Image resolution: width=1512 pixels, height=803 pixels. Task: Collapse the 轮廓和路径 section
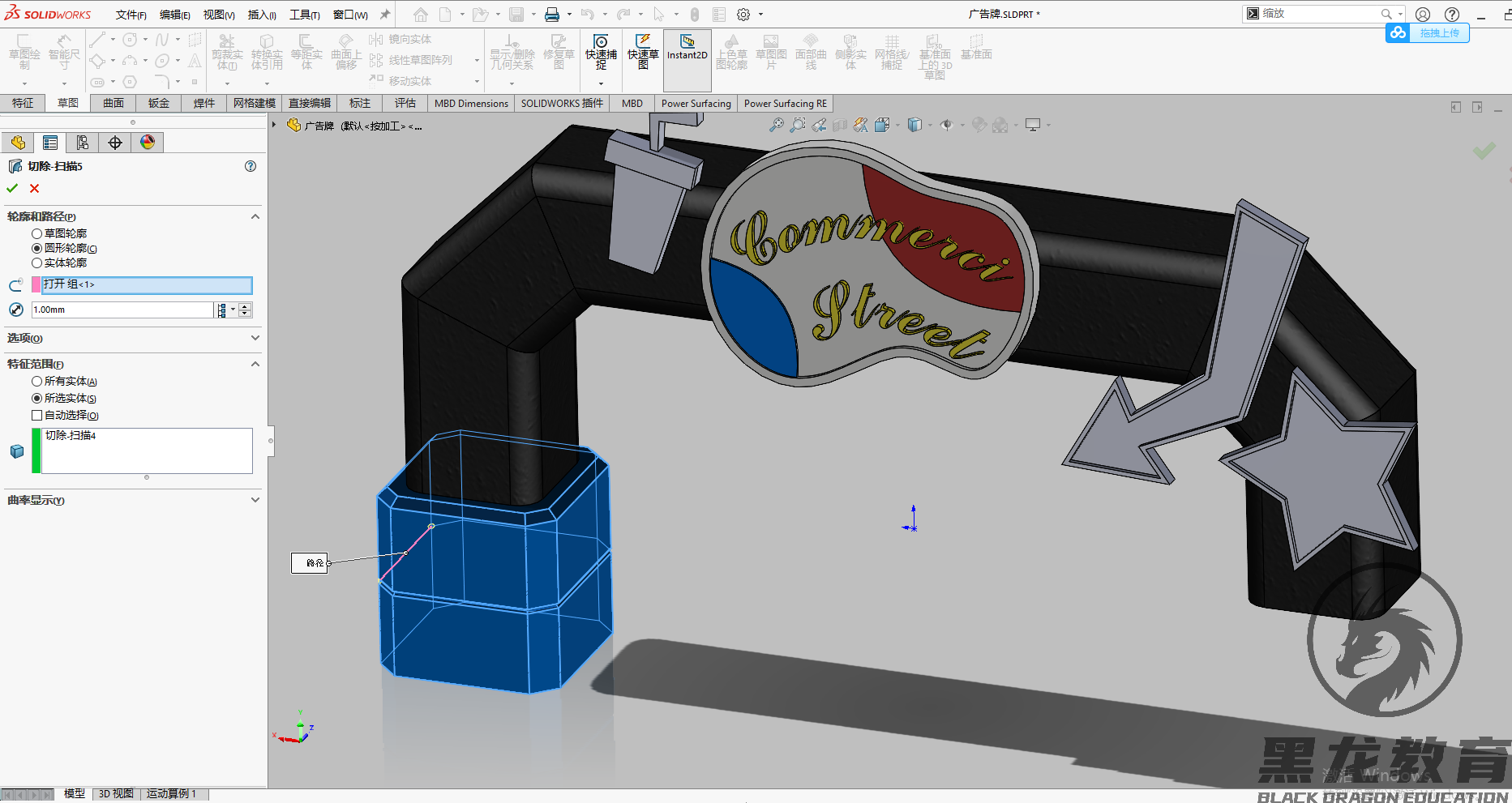pyautogui.click(x=255, y=216)
